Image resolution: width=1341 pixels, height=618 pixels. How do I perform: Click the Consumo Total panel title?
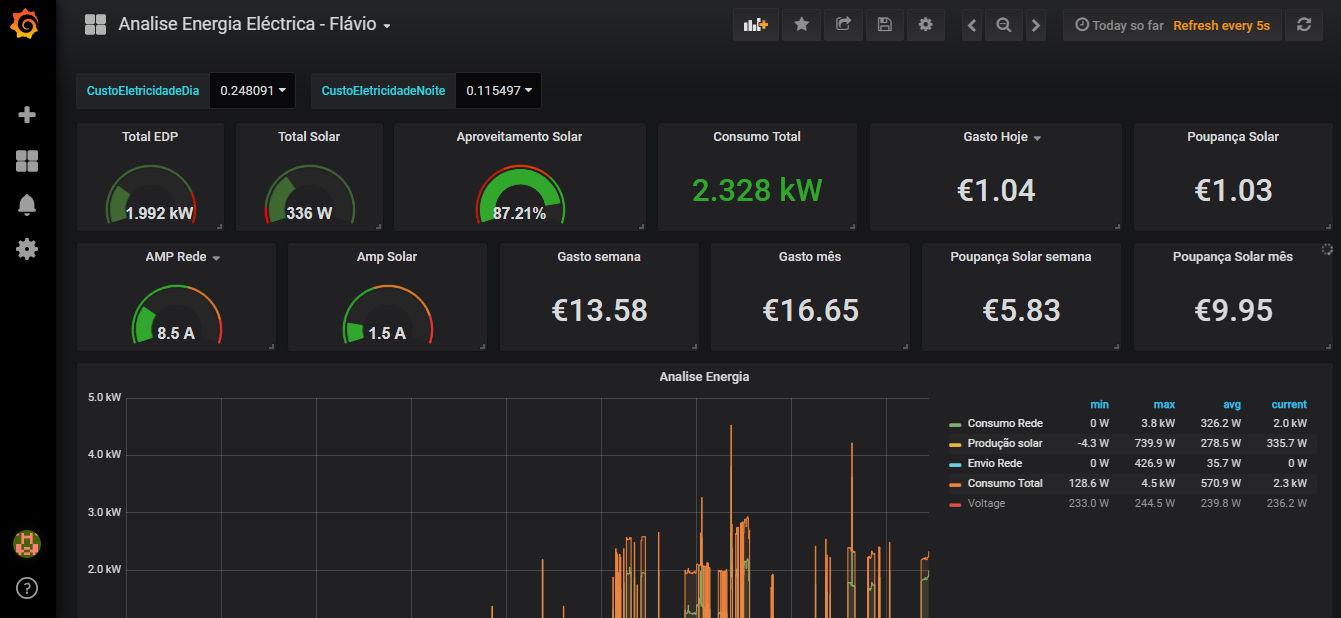point(757,137)
